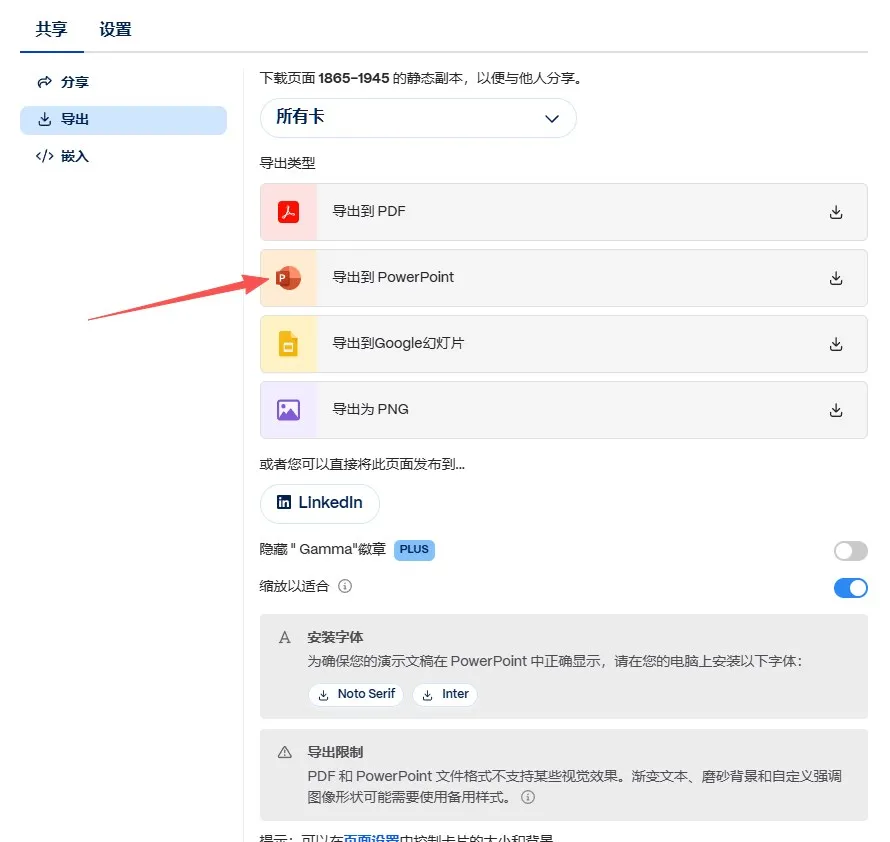Viewport: 890px width, 842px height.
Task: Click the 安装字体 heading
Action: tap(335, 638)
